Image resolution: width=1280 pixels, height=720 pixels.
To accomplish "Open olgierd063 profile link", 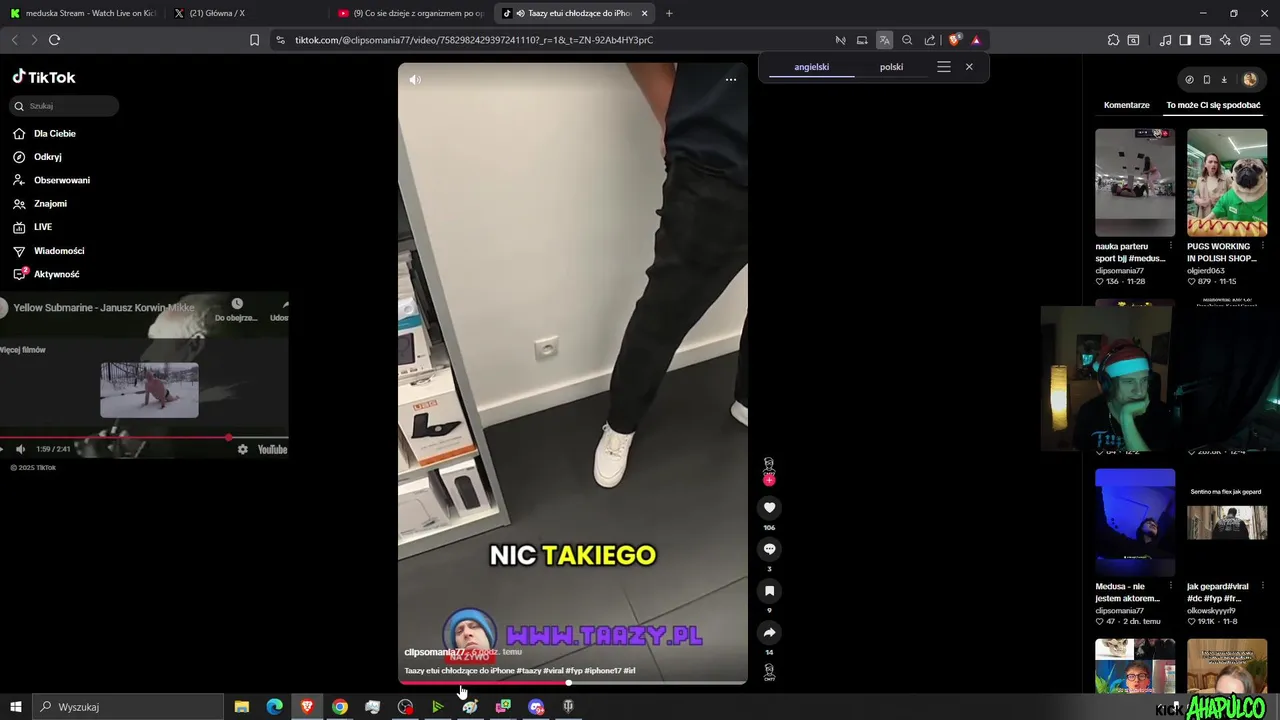I will [x=1206, y=270].
